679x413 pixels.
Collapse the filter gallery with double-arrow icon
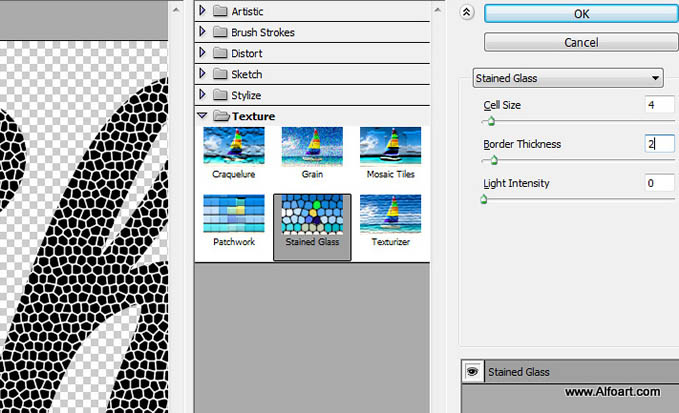(467, 13)
